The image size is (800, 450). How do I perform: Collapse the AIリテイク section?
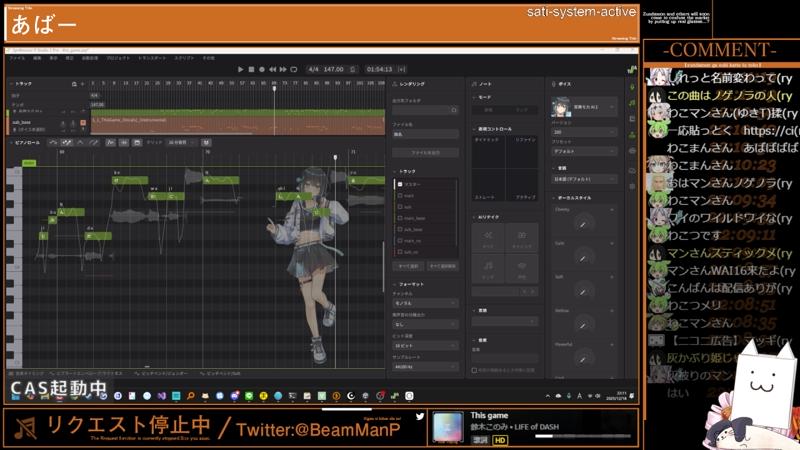[x=474, y=217]
